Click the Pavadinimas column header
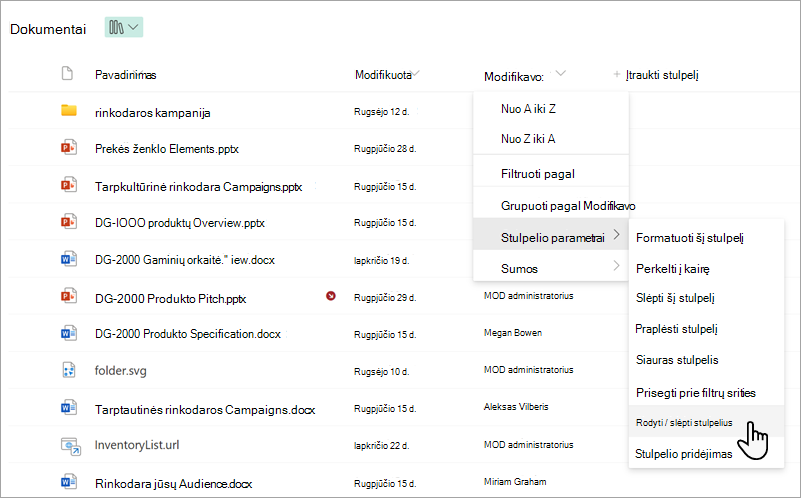This screenshot has height=498, width=801. [126, 75]
